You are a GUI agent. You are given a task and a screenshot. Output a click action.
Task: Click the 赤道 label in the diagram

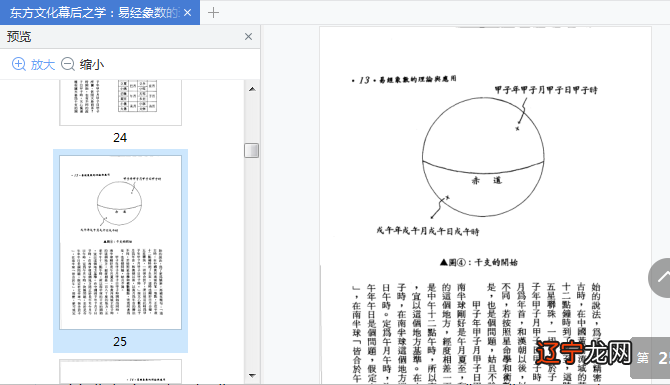click(486, 180)
